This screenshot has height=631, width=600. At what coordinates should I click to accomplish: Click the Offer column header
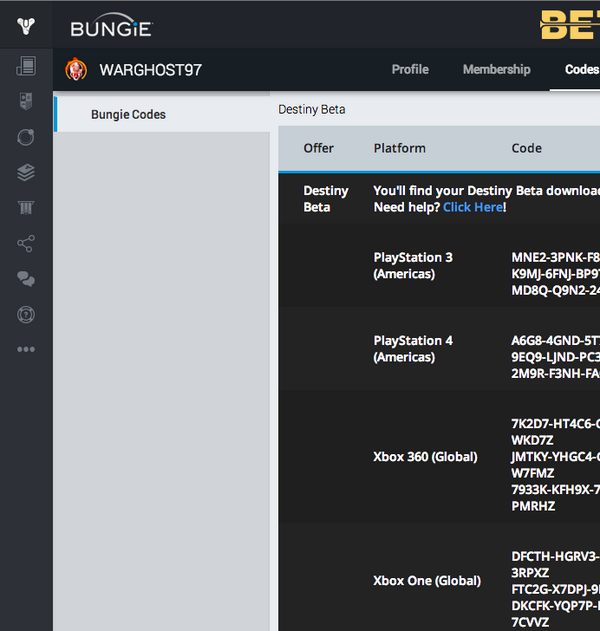318,148
